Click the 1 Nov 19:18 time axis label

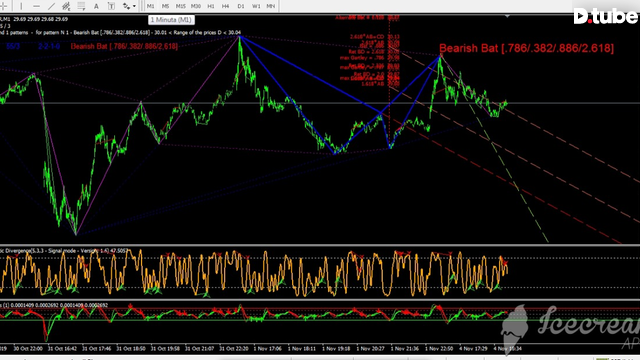tap(336, 349)
